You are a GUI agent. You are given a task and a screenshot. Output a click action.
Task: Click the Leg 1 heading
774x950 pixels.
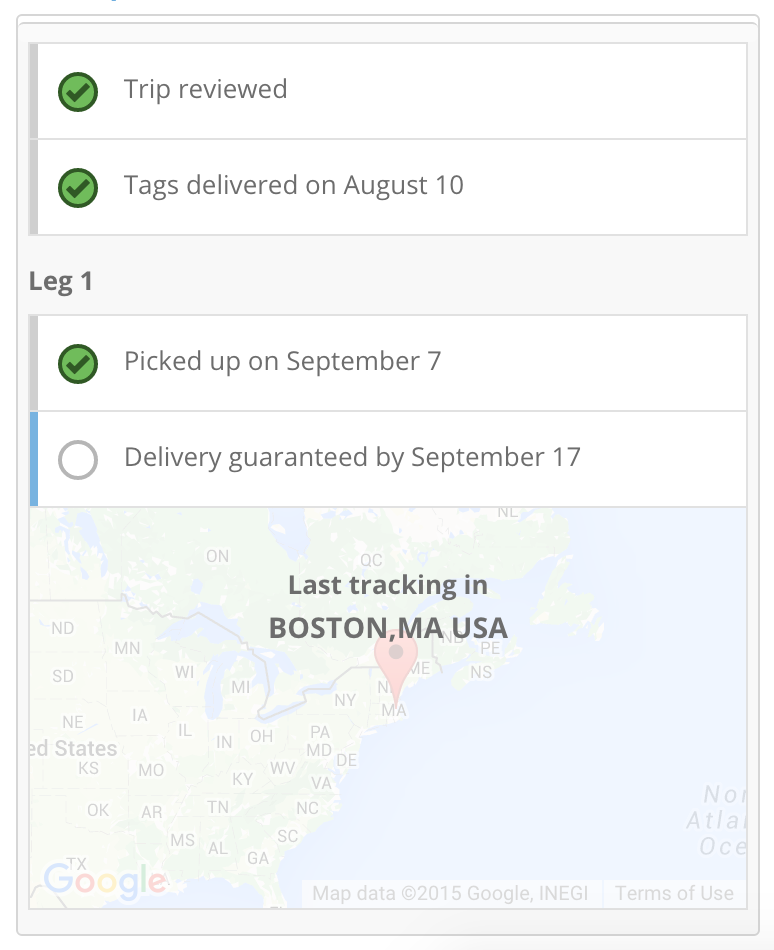61,282
